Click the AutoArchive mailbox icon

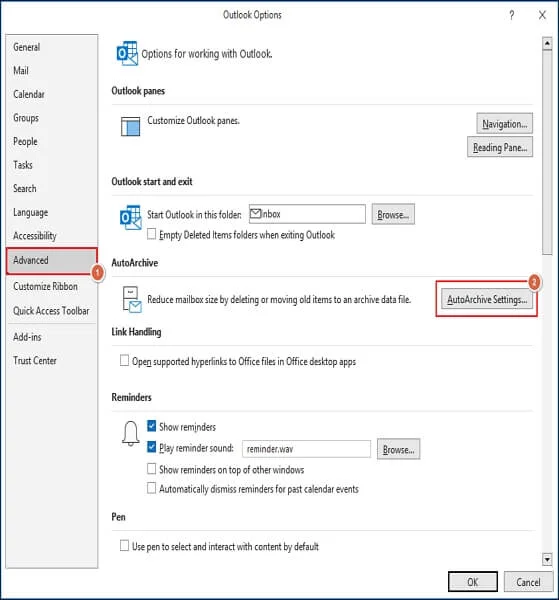(x=132, y=299)
